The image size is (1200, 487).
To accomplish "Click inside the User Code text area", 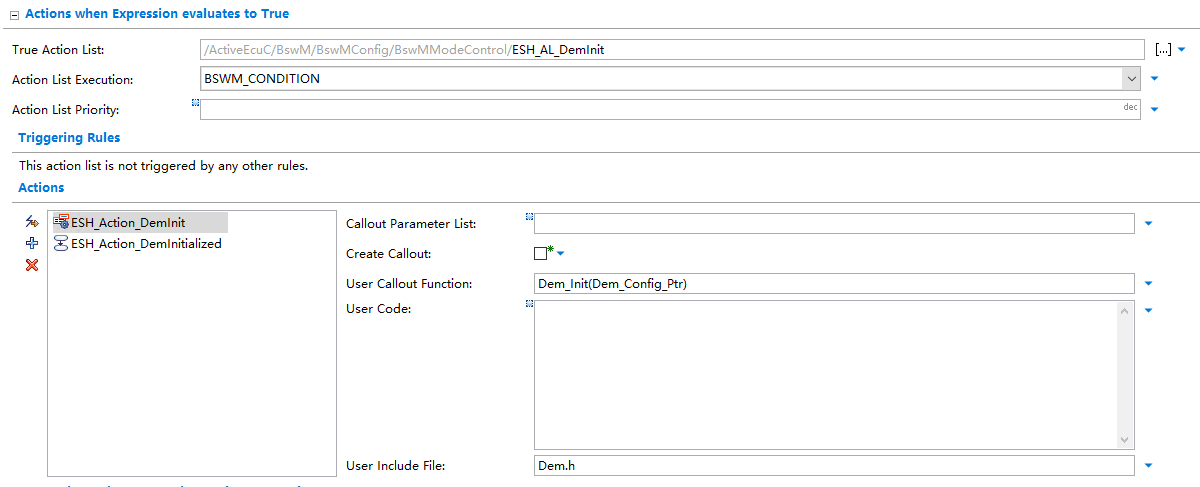I will [x=826, y=375].
